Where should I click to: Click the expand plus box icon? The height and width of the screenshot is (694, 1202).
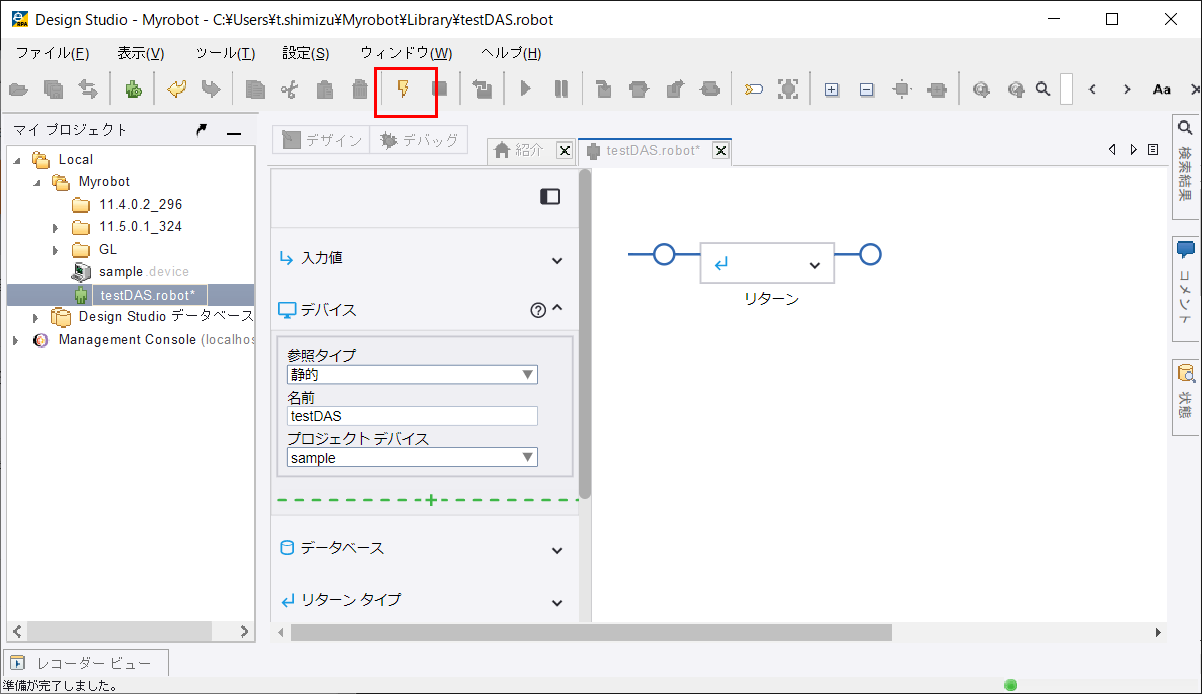click(832, 90)
